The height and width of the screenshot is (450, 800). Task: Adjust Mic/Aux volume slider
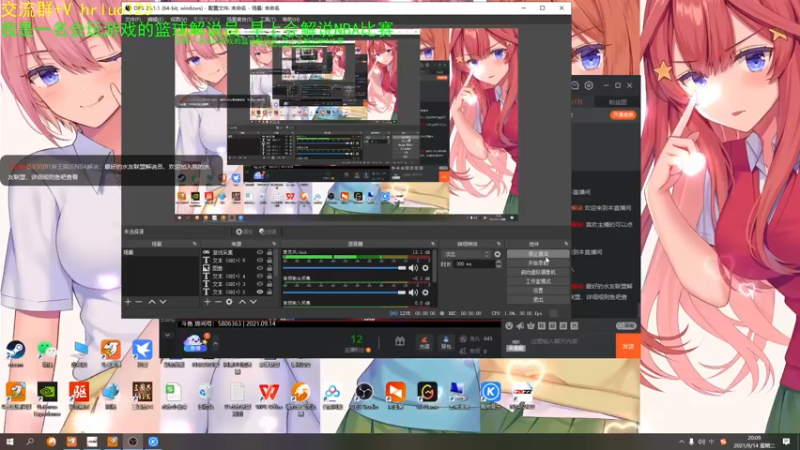[344, 268]
